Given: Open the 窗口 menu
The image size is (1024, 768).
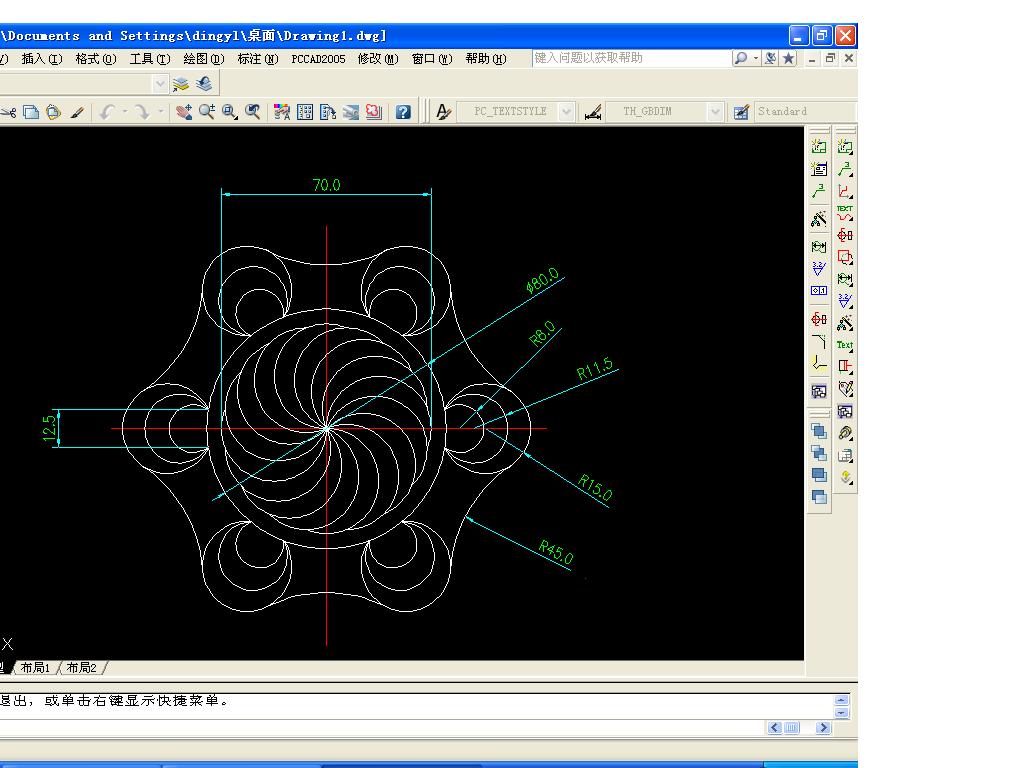Looking at the screenshot, I should (432, 59).
